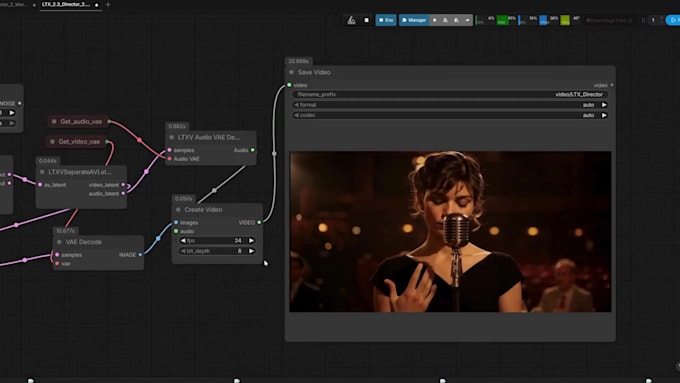Viewport: 680px width, 383px height.
Task: Open the Env toolbar button
Action: pos(386,20)
